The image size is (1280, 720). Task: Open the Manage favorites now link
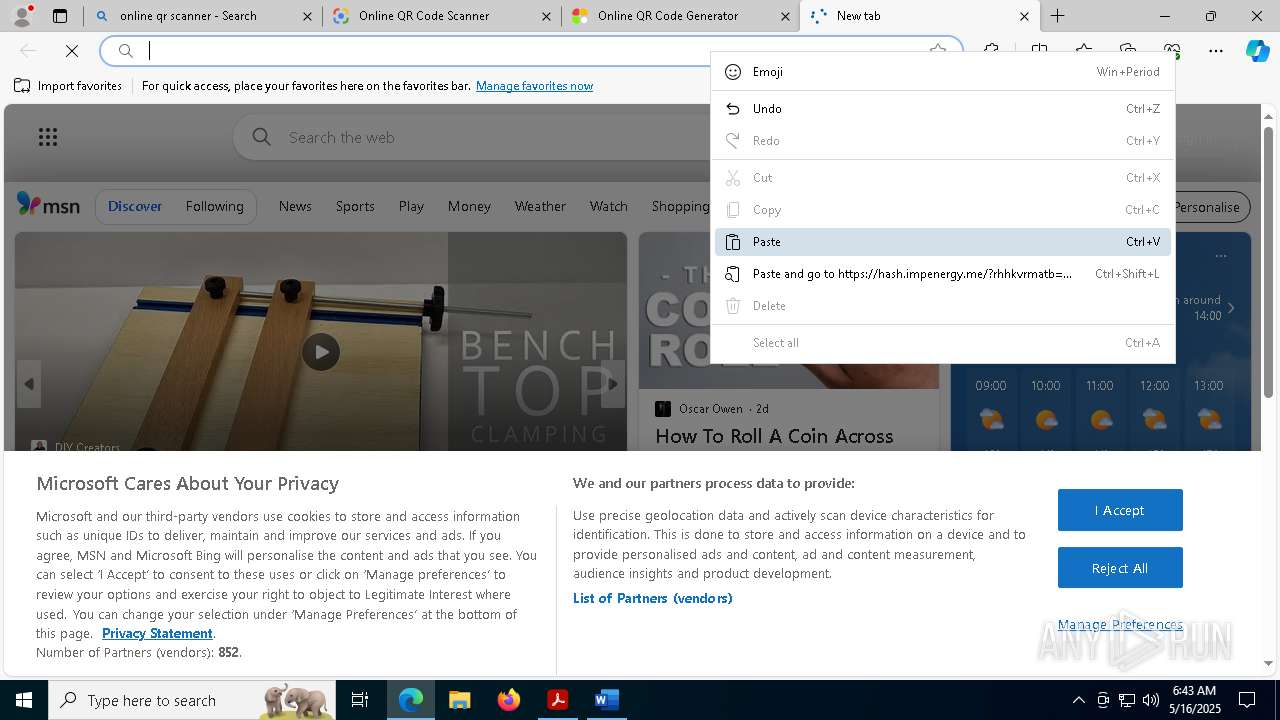[534, 86]
